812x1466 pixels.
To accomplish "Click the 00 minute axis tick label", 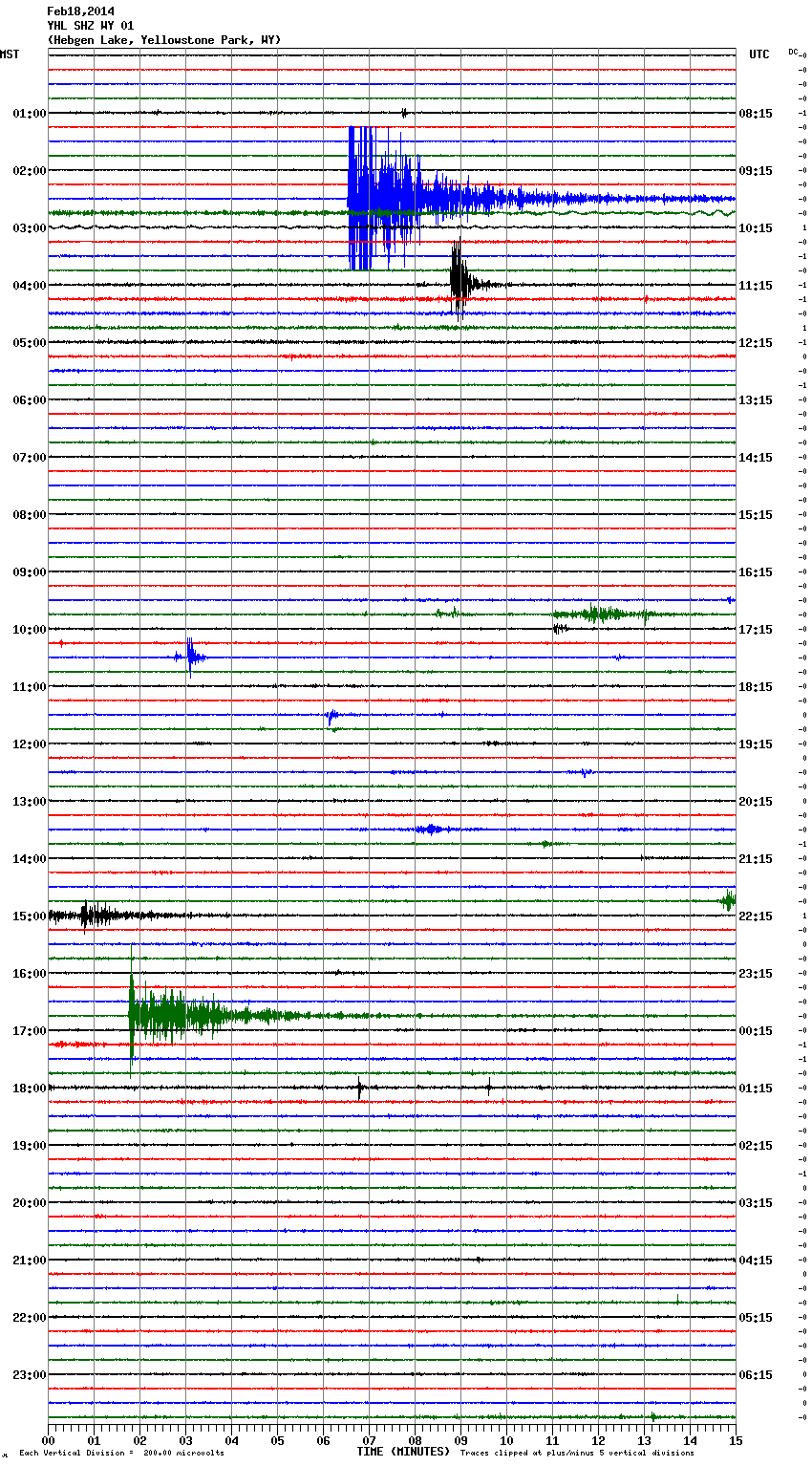I will (48, 1441).
